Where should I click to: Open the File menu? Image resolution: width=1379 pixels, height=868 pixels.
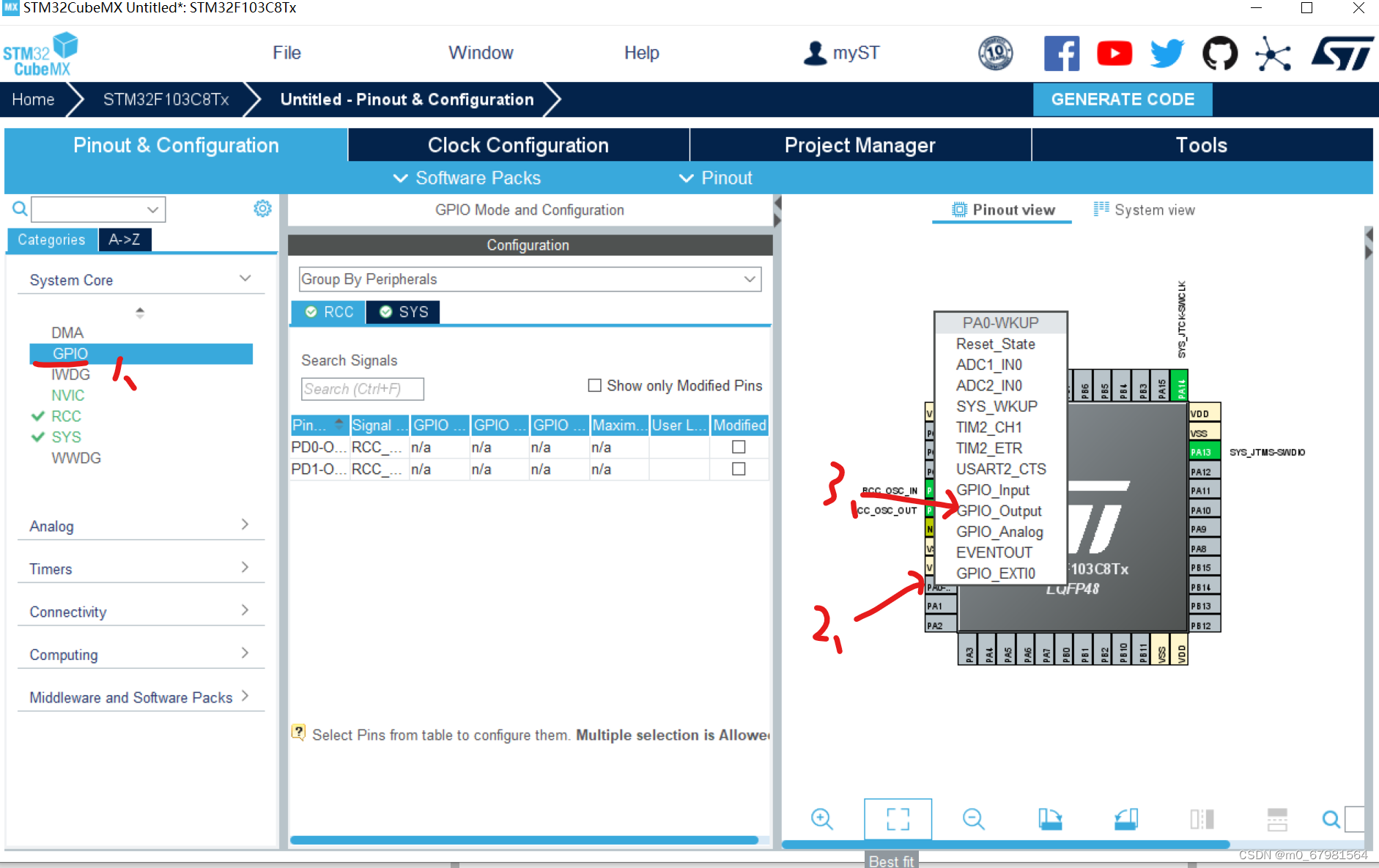tap(286, 53)
